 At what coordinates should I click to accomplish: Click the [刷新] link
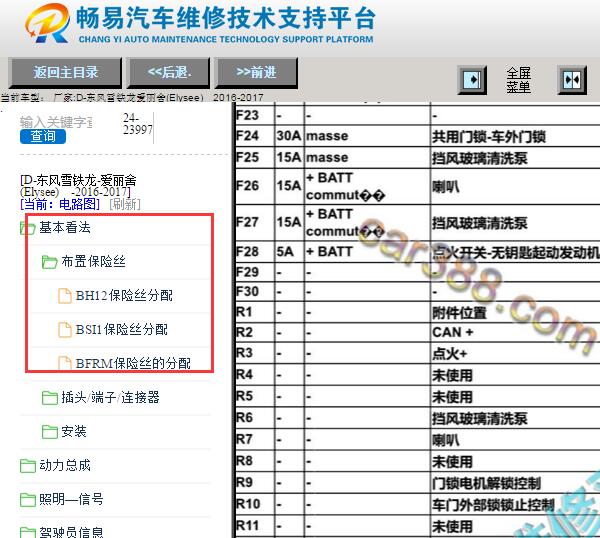pyautogui.click(x=125, y=204)
